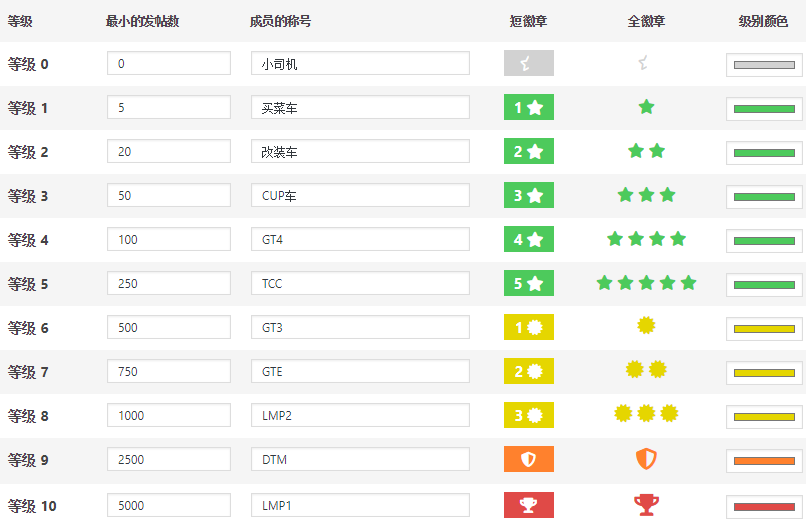This screenshot has height=527, width=806.
Task: Open the orange color swatch for level 9
Action: pyautogui.click(x=764, y=461)
